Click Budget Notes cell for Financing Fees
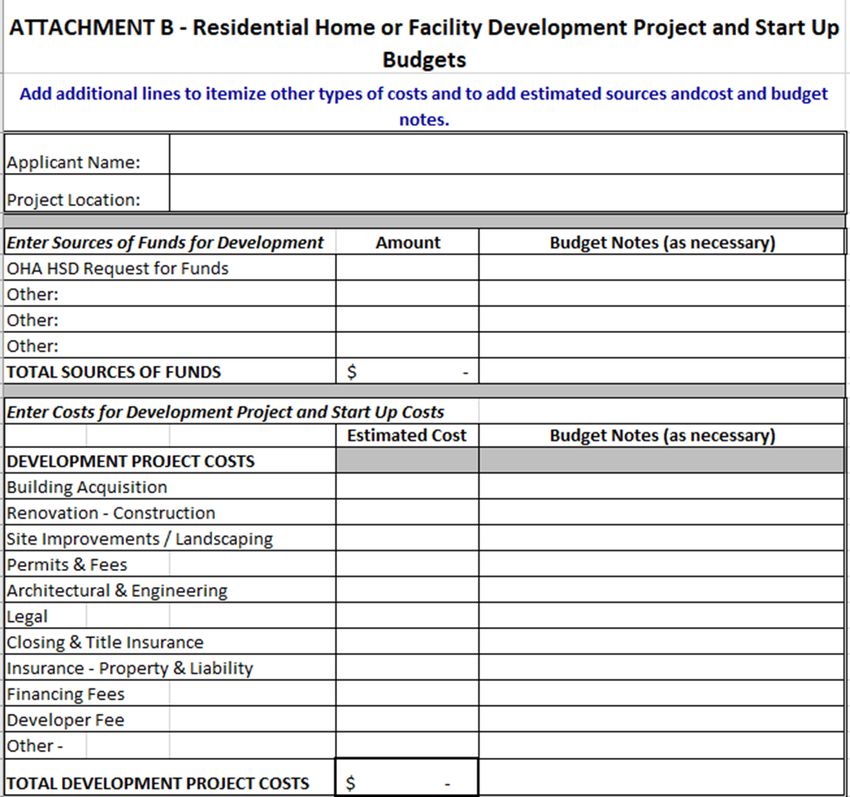This screenshot has width=850, height=797. [662, 693]
